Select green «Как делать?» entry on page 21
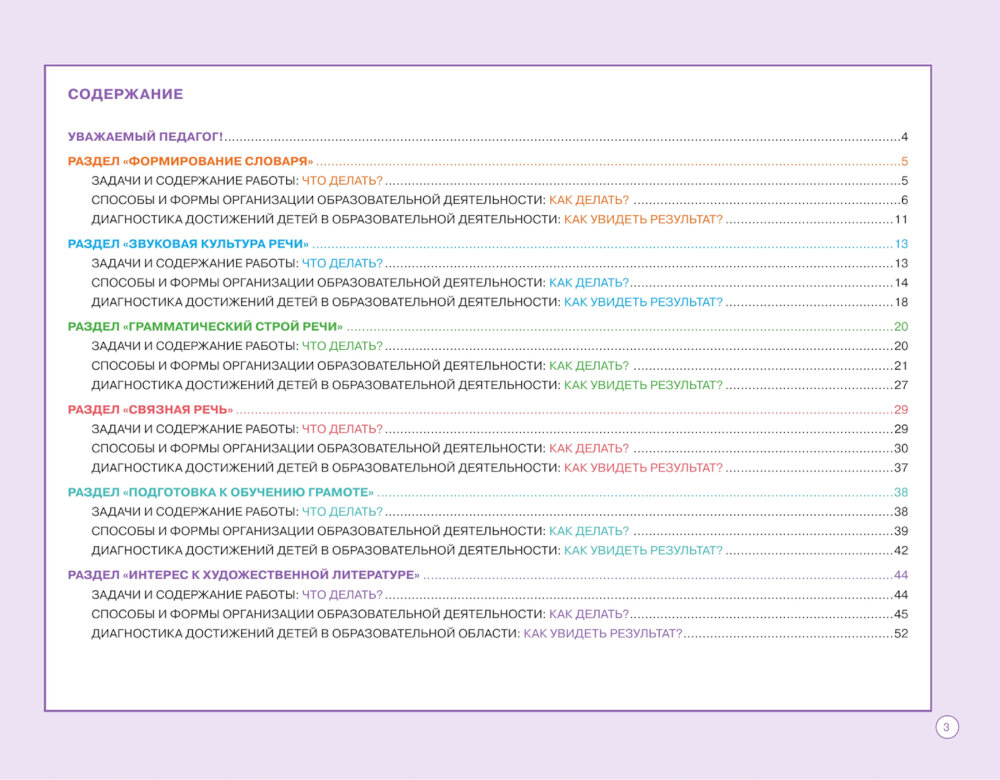The image size is (1000, 780). pos(589,366)
